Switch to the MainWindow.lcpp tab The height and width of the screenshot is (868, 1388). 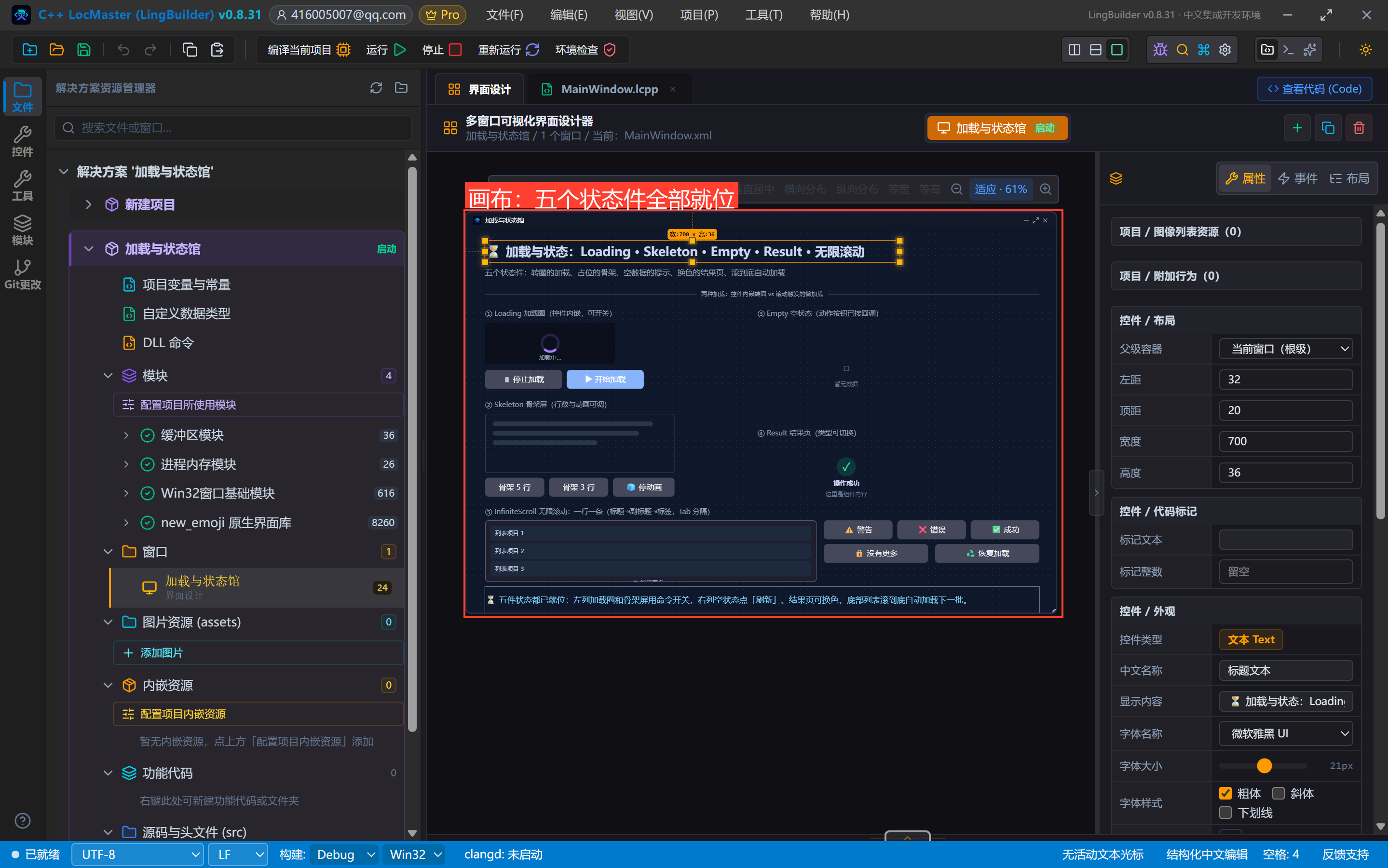click(609, 89)
